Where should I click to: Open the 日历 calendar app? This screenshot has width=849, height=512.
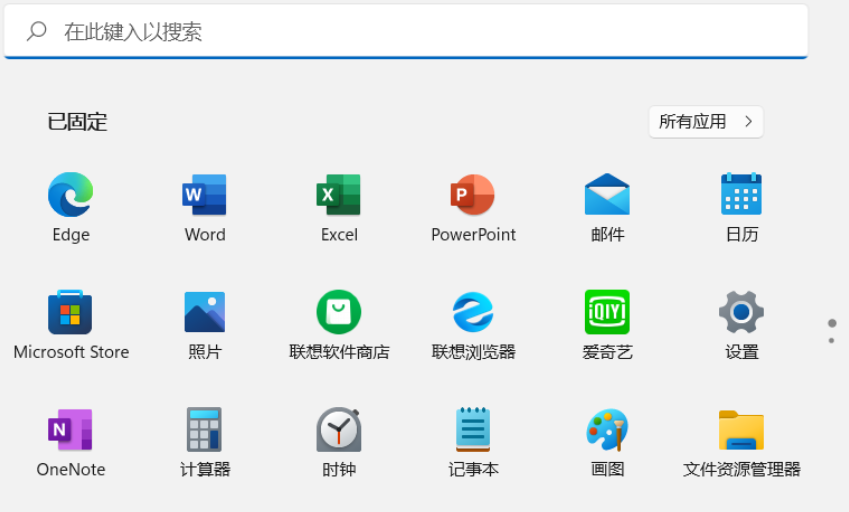click(741, 195)
